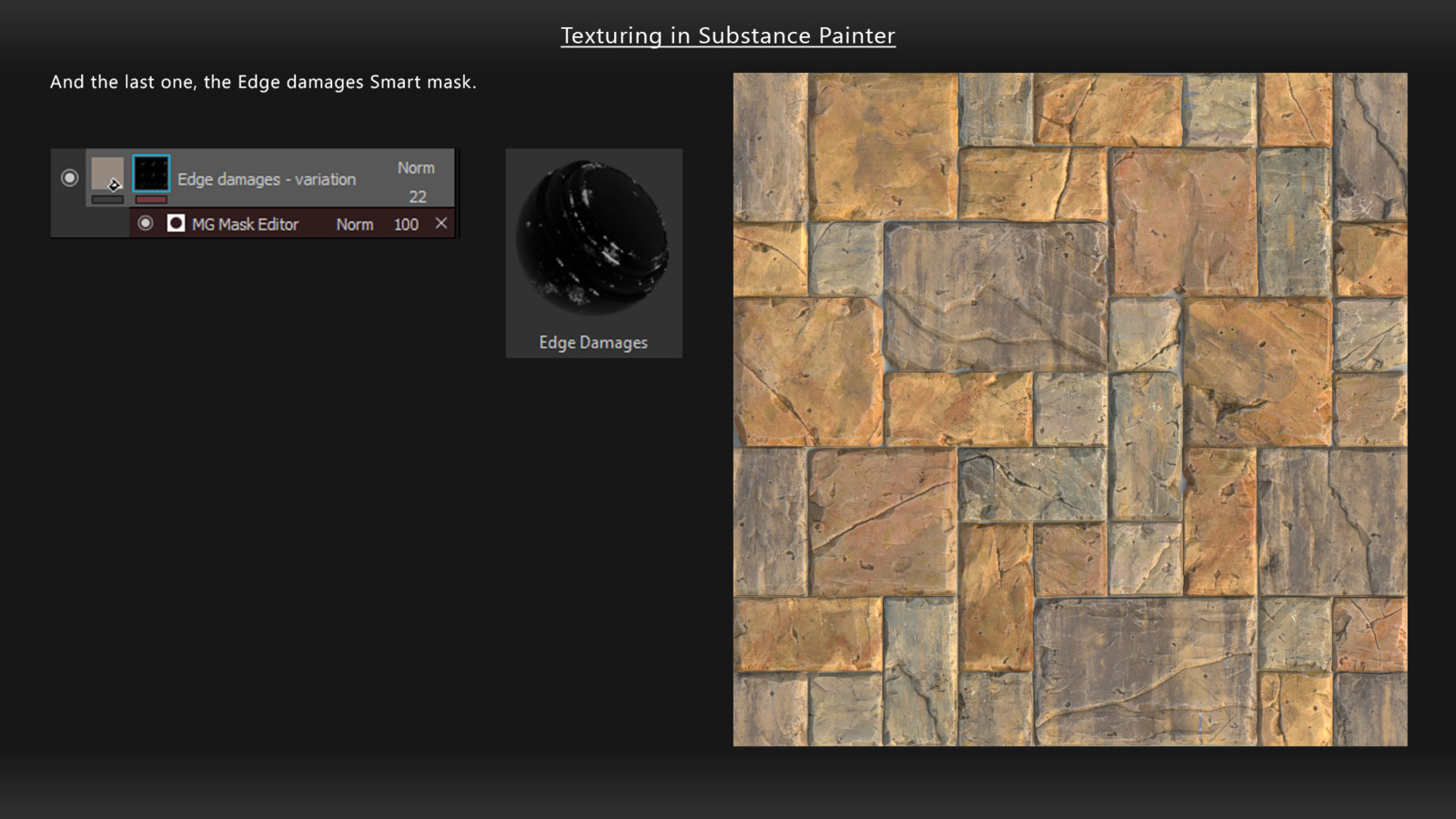Select the MG Mask Editor row label
This screenshot has width=1456, height=819.
[x=245, y=224]
